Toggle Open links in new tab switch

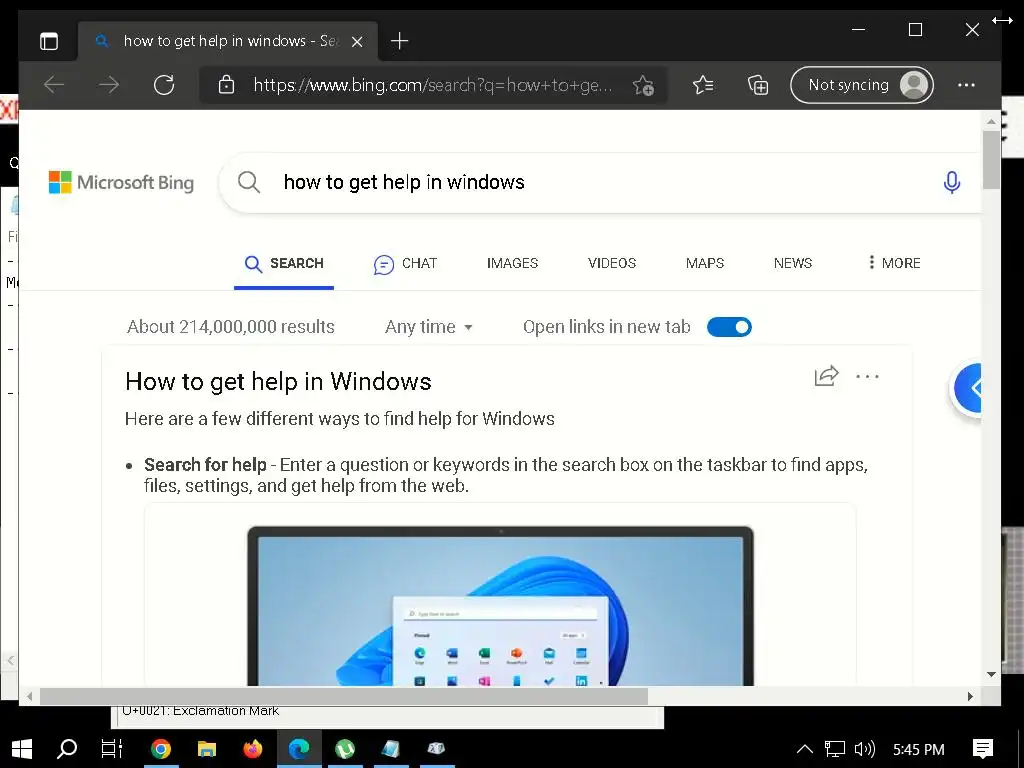coord(729,327)
